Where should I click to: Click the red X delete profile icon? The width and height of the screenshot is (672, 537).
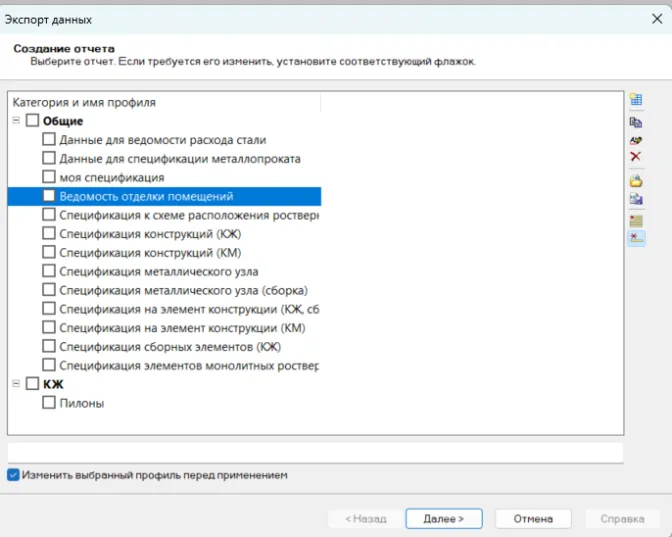click(636, 158)
